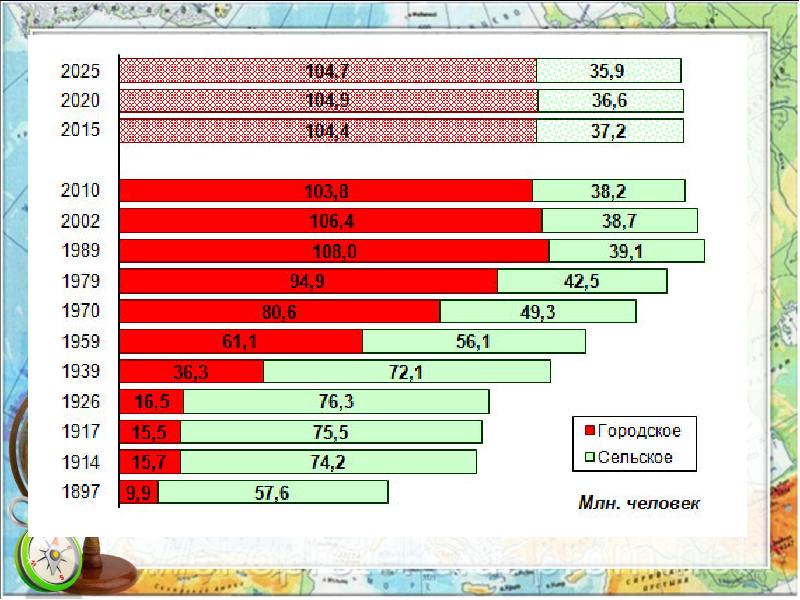Viewport: 800px width, 600px height.
Task: Click the green Сельское legend swatch
Action: tap(589, 458)
